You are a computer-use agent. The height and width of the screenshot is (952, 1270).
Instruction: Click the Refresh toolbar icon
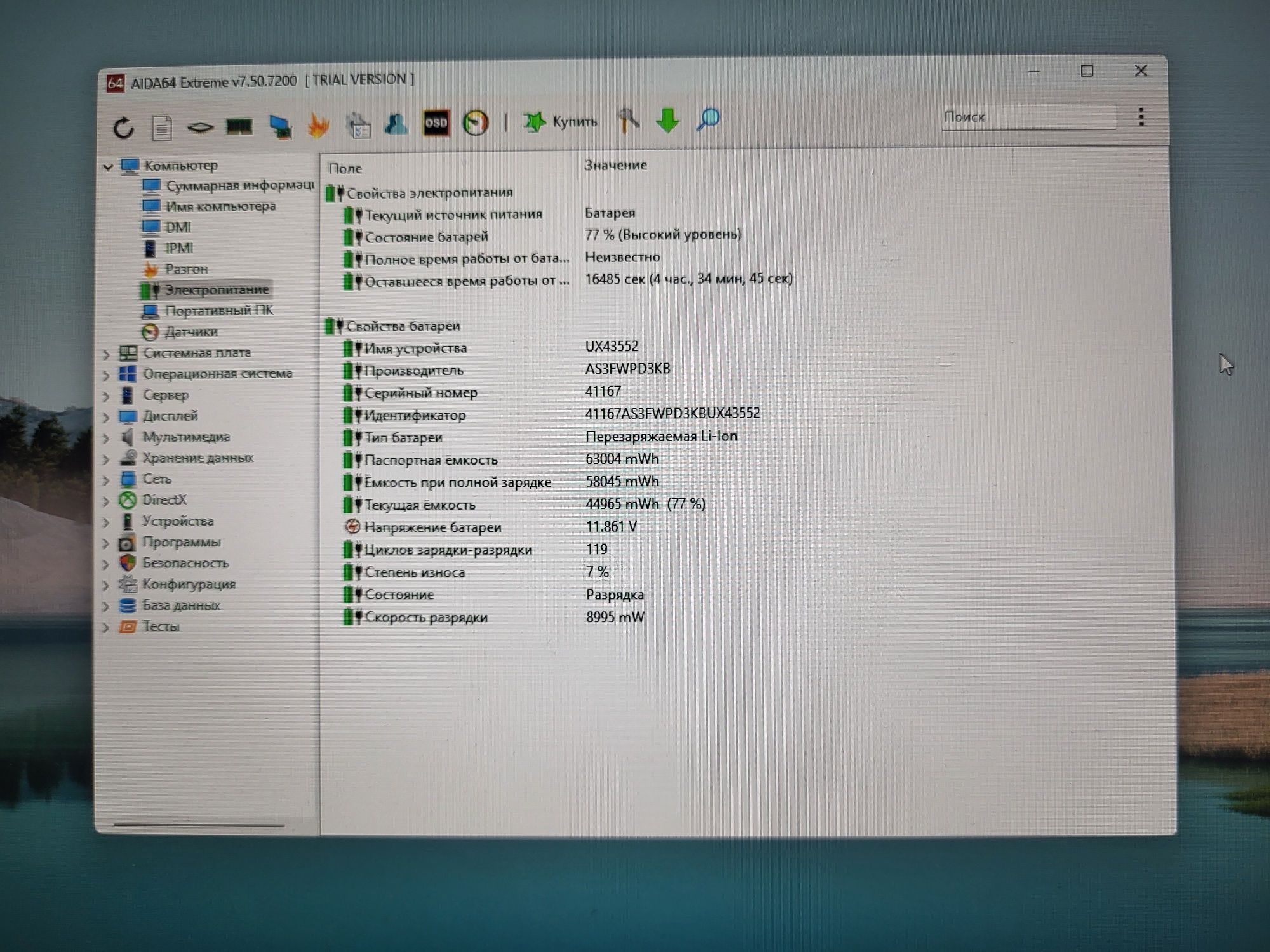pos(123,128)
